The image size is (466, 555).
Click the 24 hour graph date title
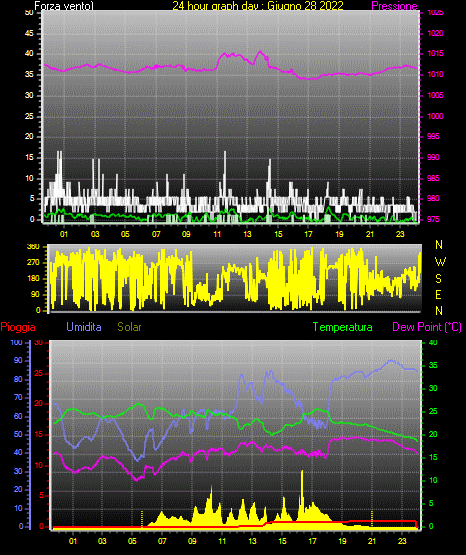tap(258, 6)
